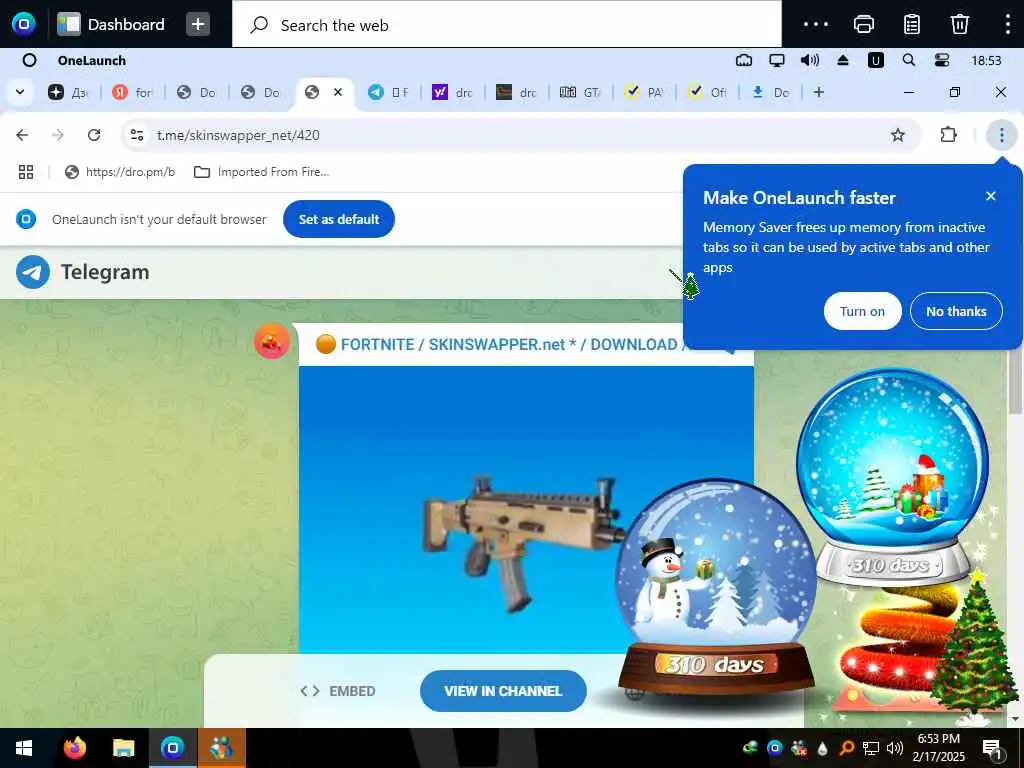This screenshot has height=768, width=1024.
Task: Open the toggle switches icon in the title bar
Action: [x=942, y=61]
